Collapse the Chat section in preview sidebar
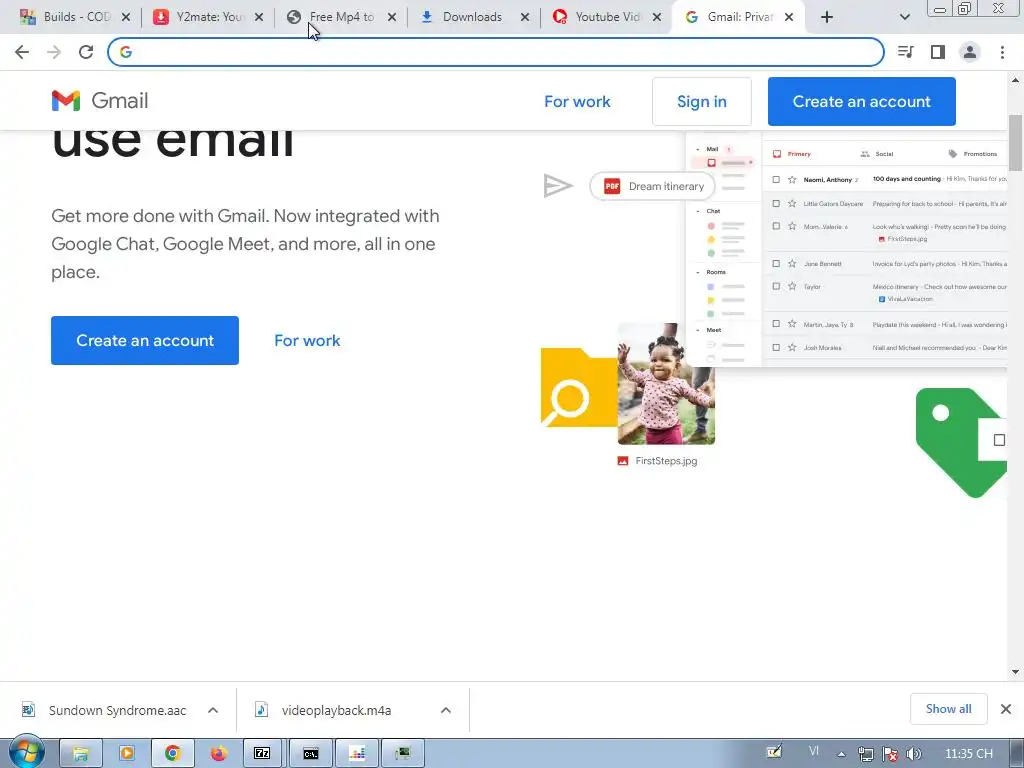Image resolution: width=1024 pixels, height=768 pixels. pos(698,212)
